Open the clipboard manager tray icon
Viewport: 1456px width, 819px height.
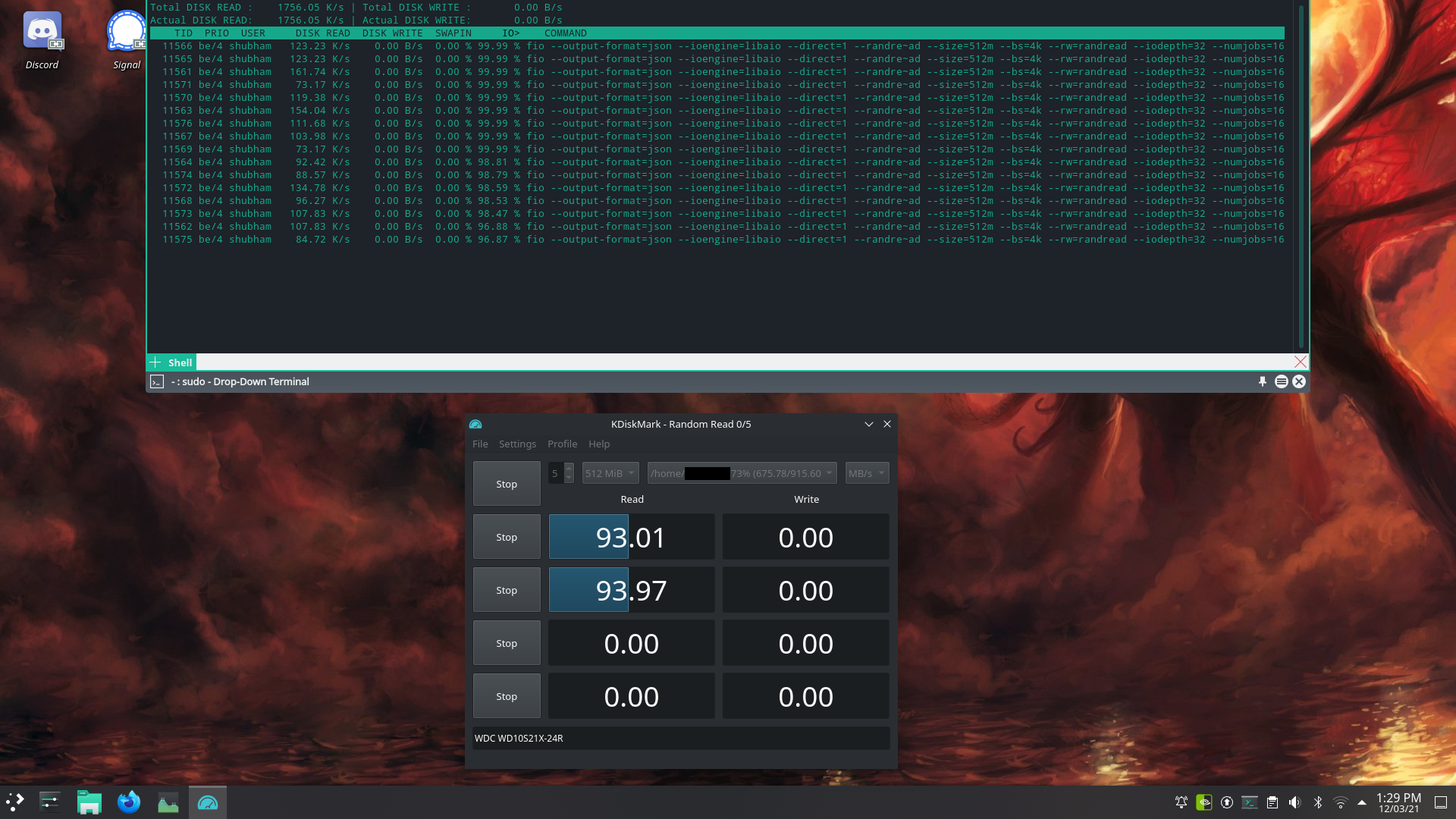coord(1272,802)
